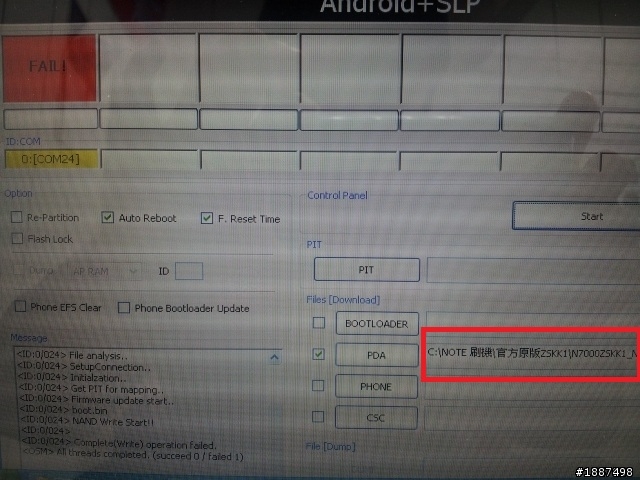Click the Start button

[576, 216]
